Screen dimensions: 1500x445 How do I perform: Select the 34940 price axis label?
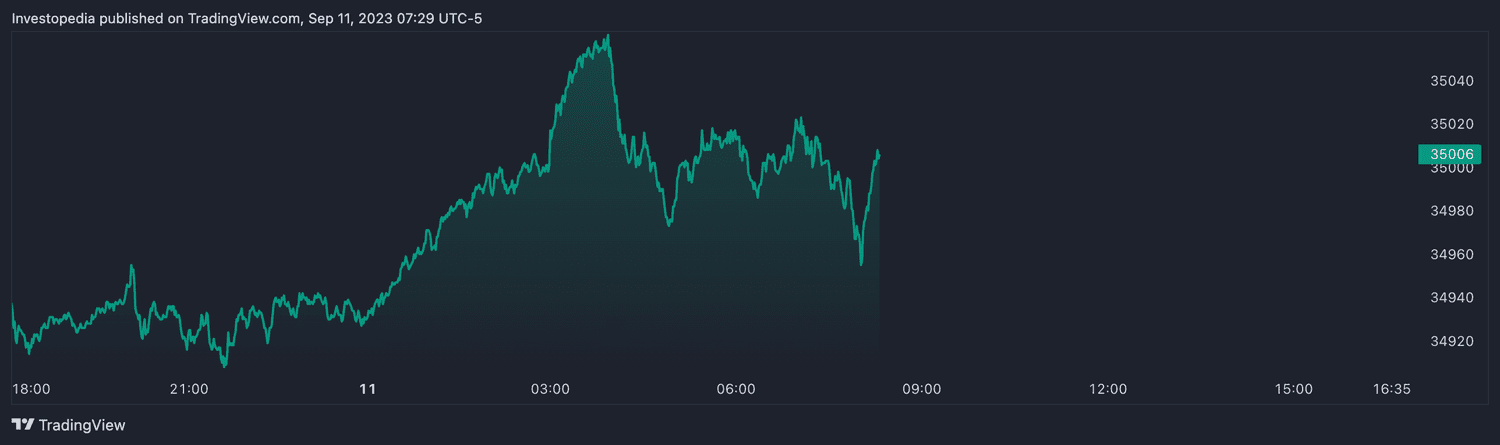click(x=1452, y=298)
